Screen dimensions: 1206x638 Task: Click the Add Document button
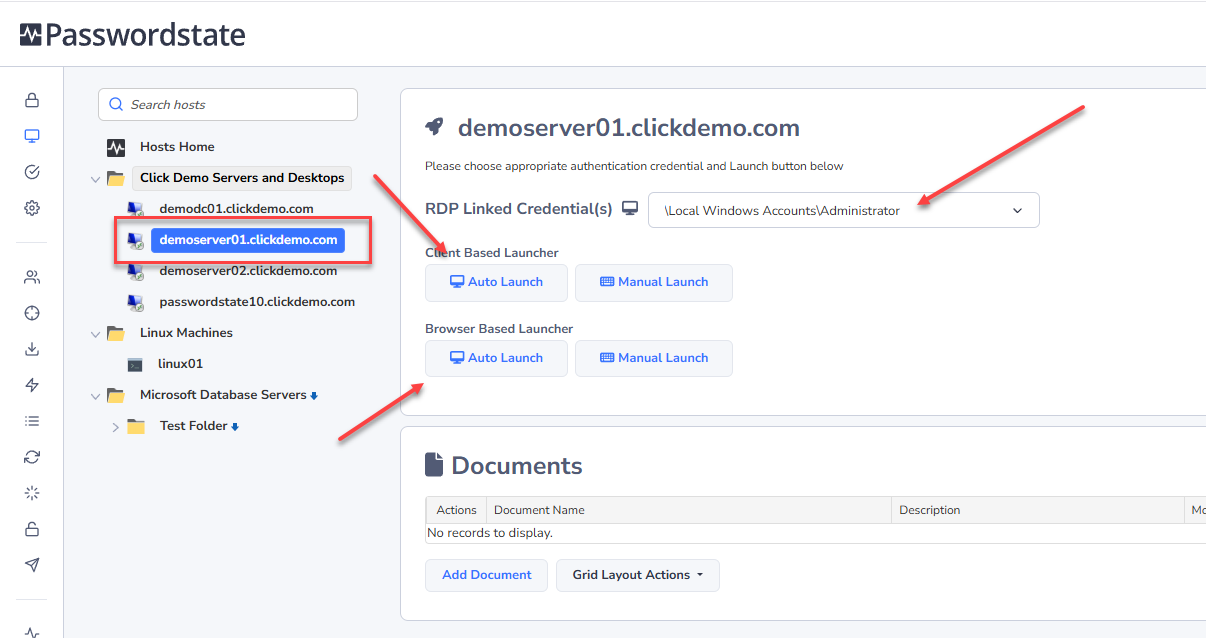click(x=487, y=575)
